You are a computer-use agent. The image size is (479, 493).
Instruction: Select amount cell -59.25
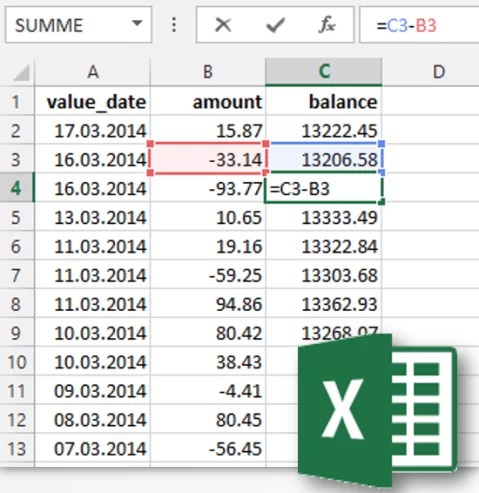[x=208, y=275]
